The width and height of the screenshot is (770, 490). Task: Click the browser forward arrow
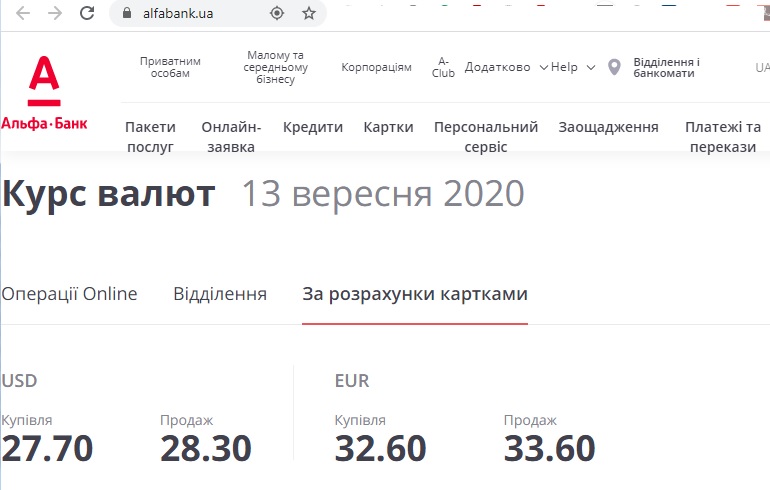(x=55, y=13)
